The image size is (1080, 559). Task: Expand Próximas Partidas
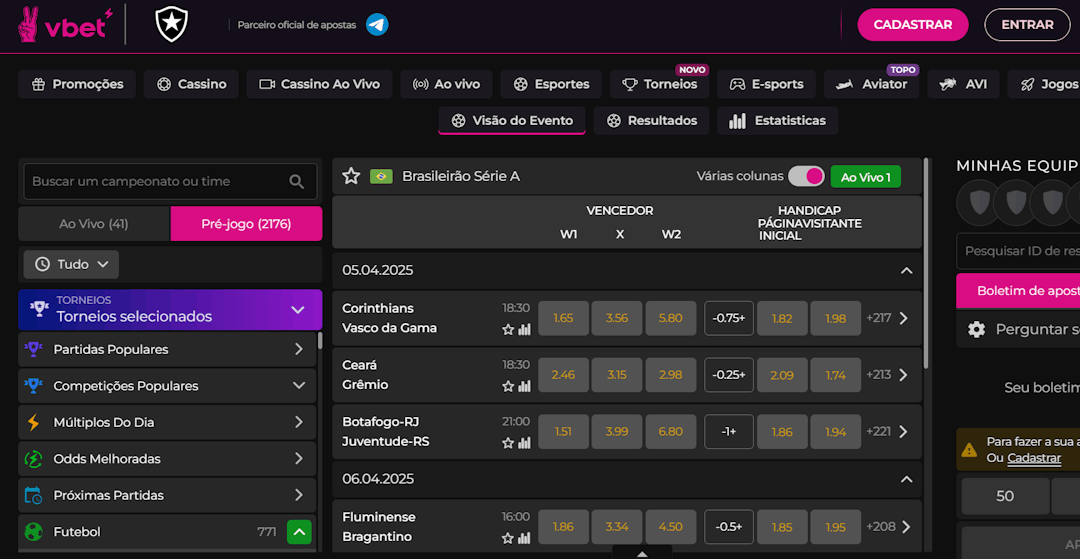coord(299,496)
